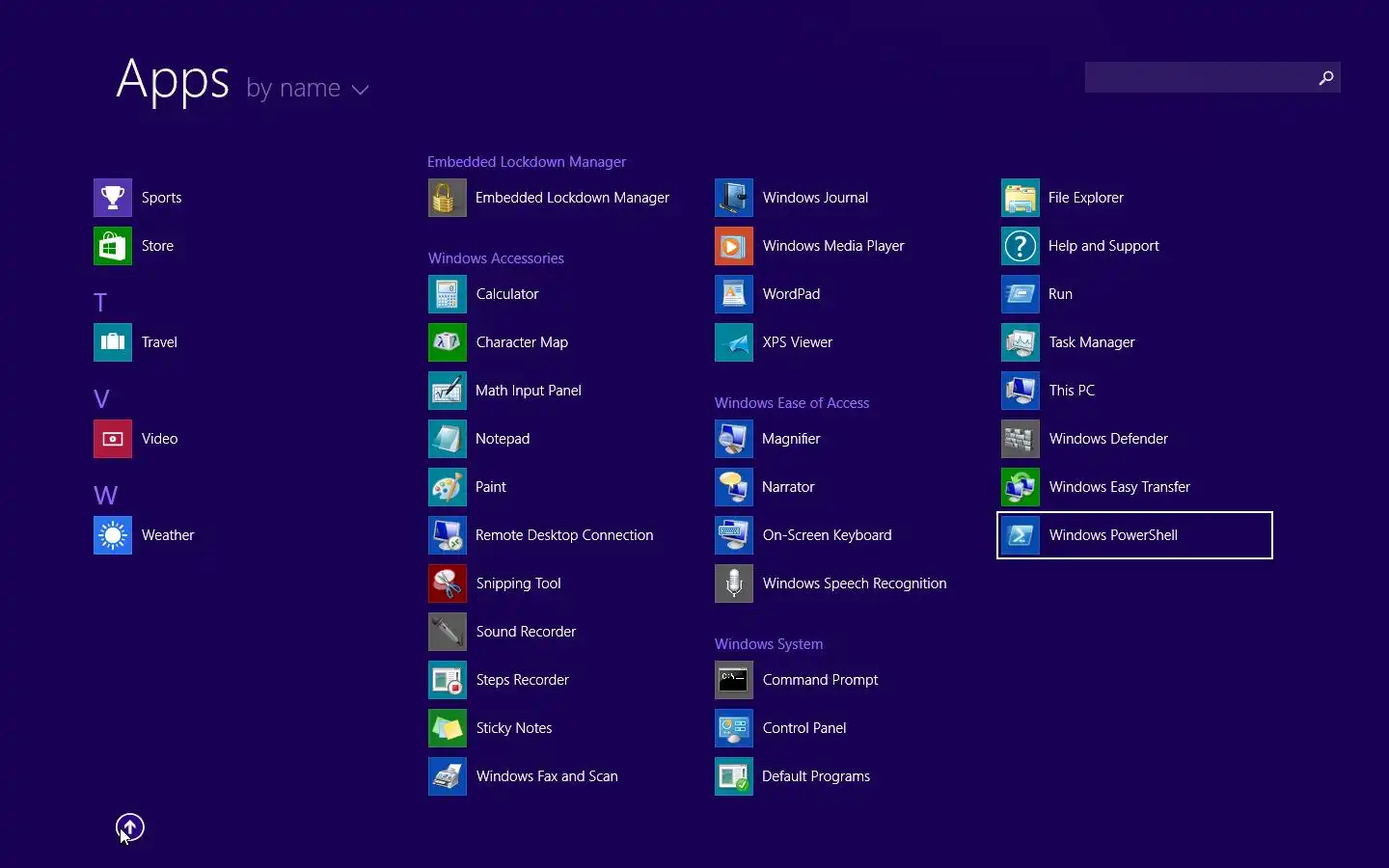Launch the Paint palette icon
This screenshot has height=868, width=1389.
tap(448, 487)
